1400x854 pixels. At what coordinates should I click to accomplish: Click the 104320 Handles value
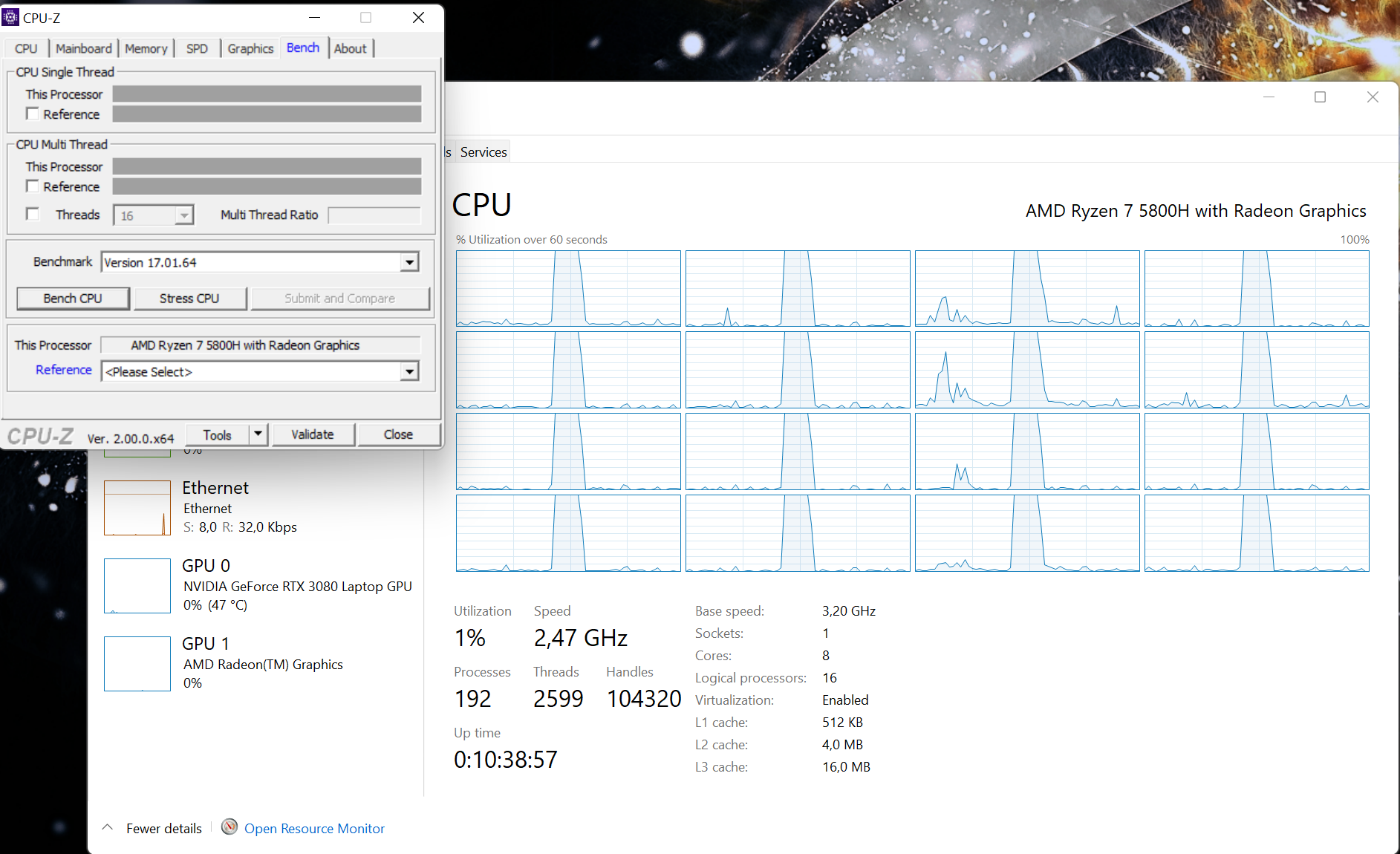(644, 699)
